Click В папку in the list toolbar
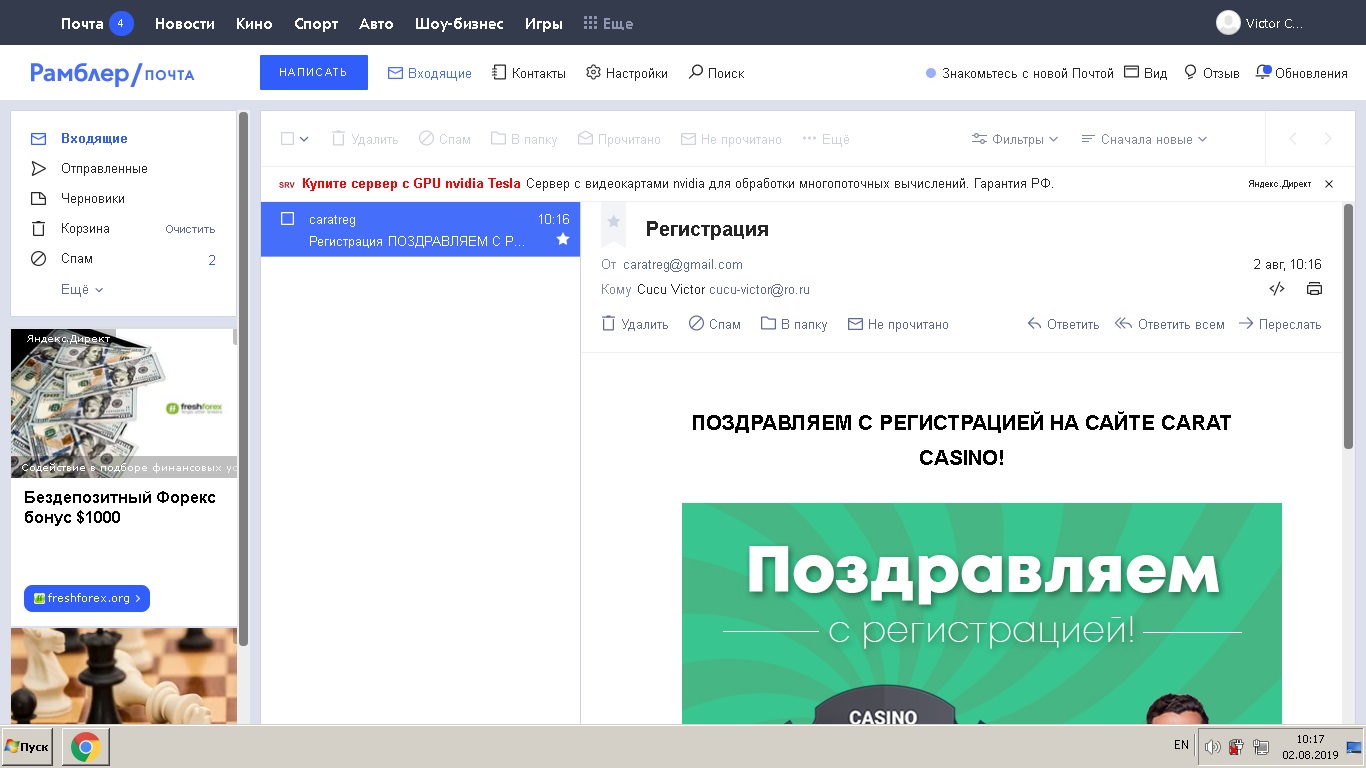The height and width of the screenshot is (768, 1366). [524, 139]
